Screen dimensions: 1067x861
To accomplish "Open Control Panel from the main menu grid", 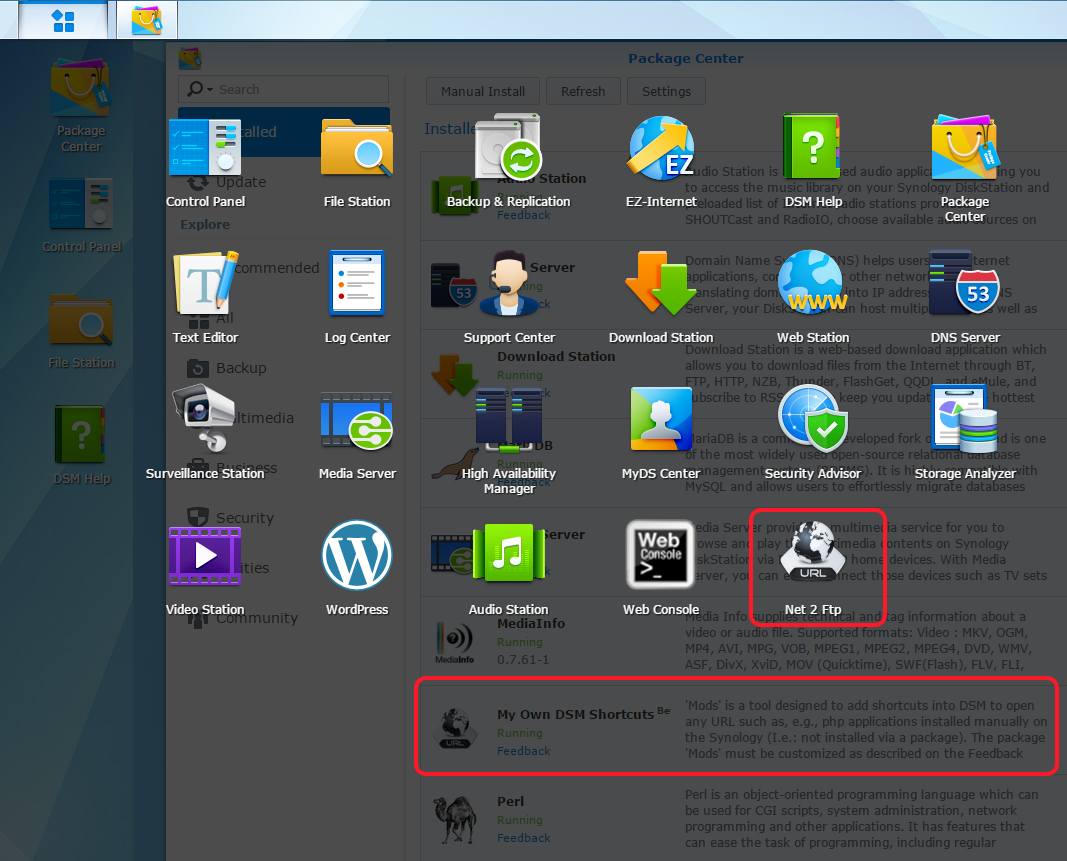I will point(205,163).
